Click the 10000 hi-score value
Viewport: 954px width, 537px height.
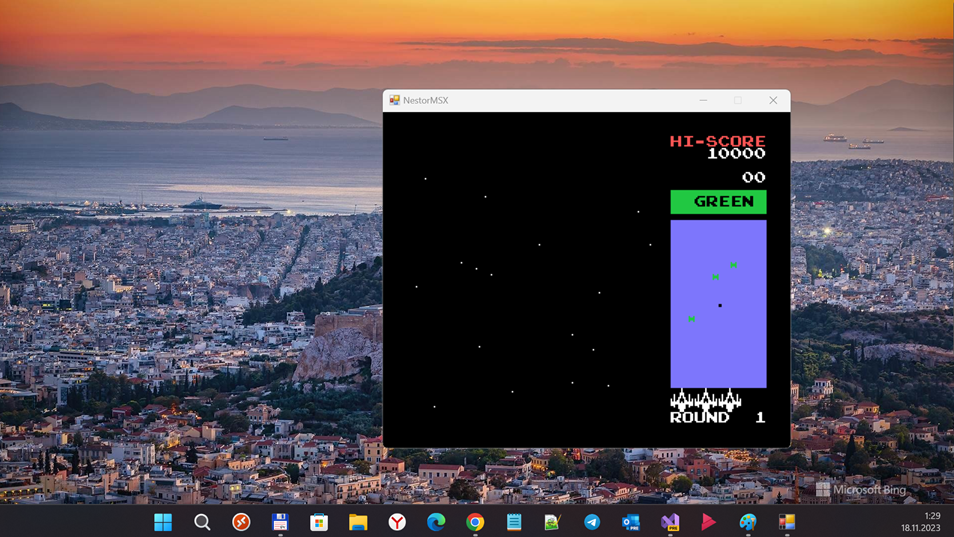(736, 154)
